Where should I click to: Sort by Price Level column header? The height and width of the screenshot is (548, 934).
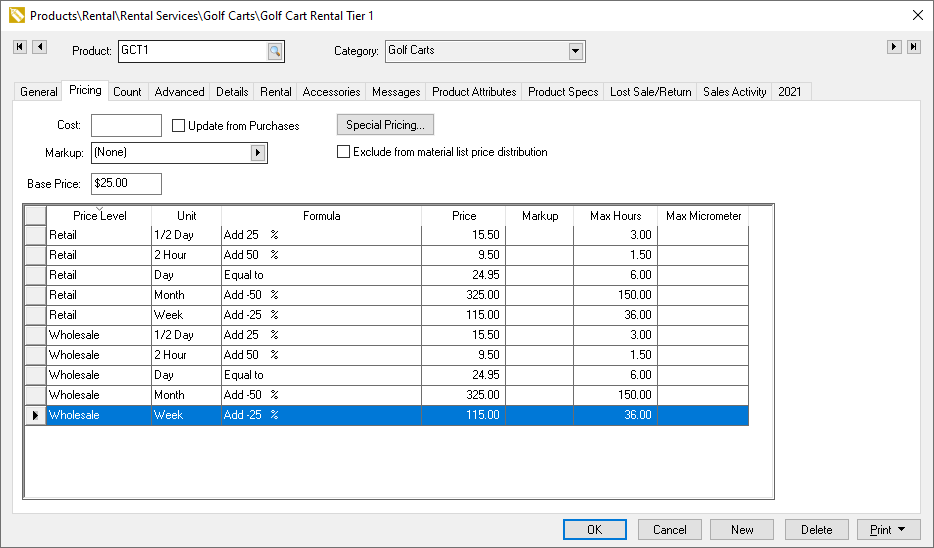(99, 216)
